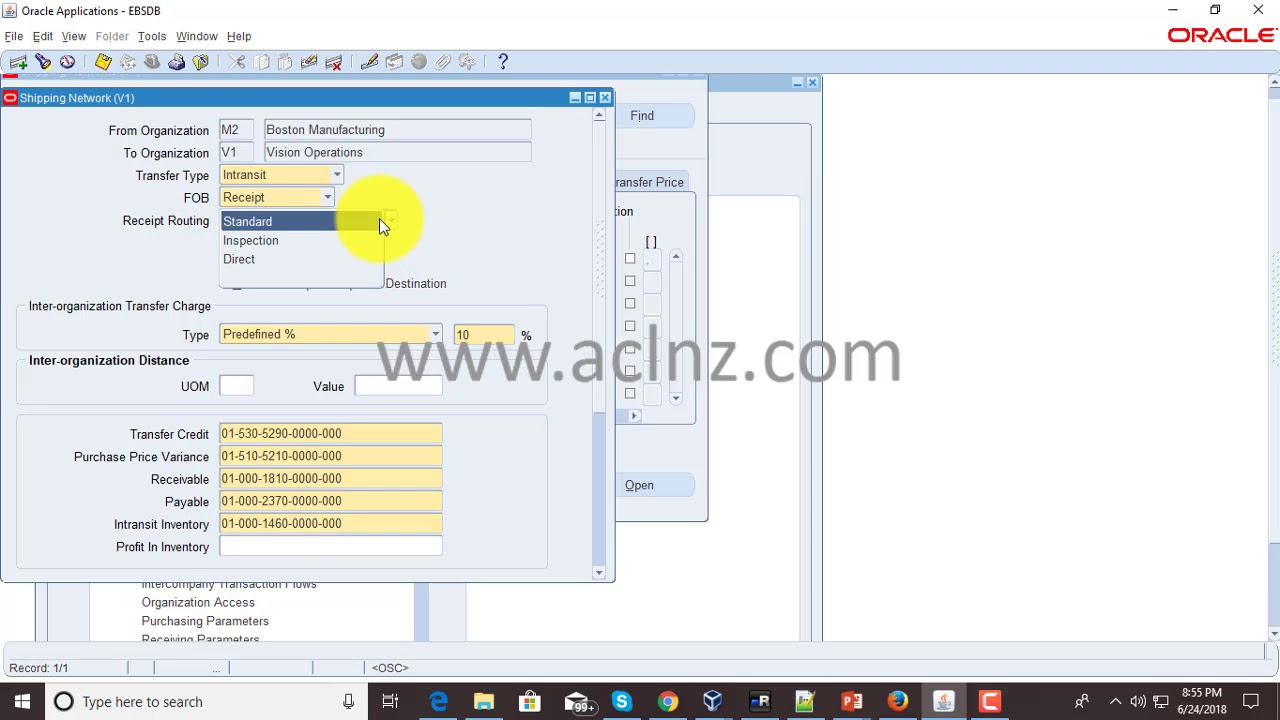
Task: Click the Paste toolbar icon
Action: click(x=285, y=62)
